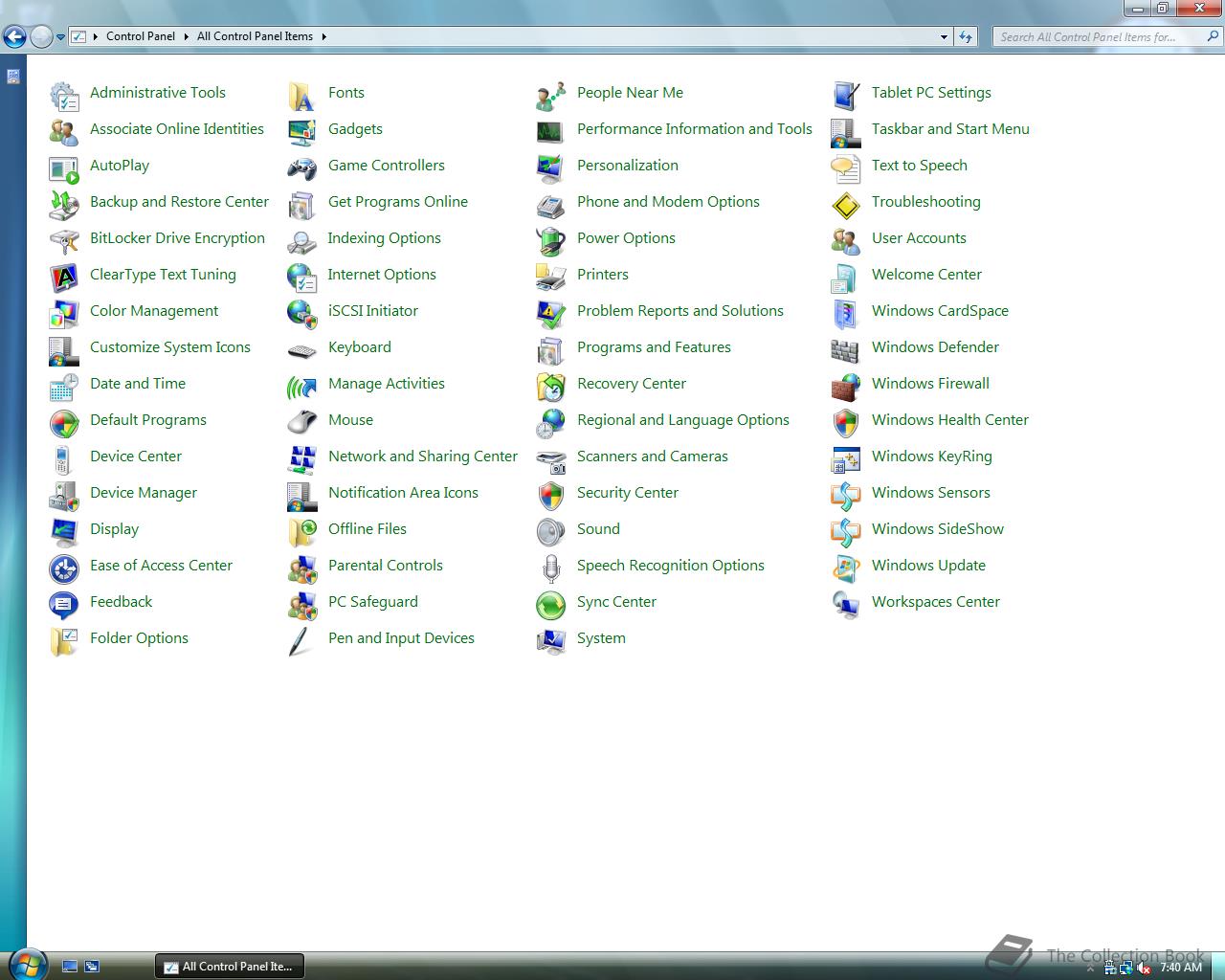Open the recent pages dropdown arrow
Image resolution: width=1225 pixels, height=980 pixels.
click(x=61, y=37)
